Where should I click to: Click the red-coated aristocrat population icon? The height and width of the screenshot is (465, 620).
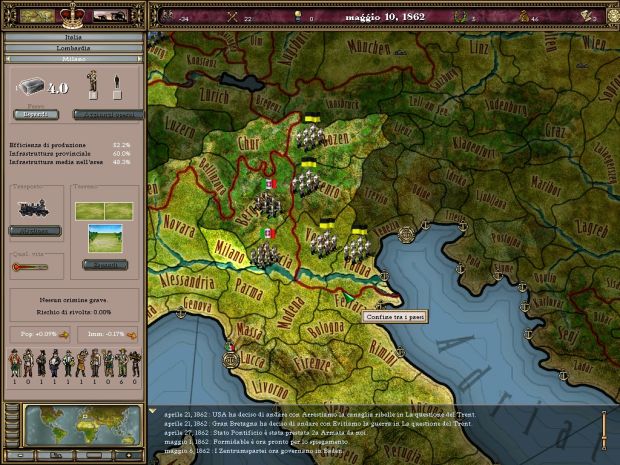(x=15, y=363)
